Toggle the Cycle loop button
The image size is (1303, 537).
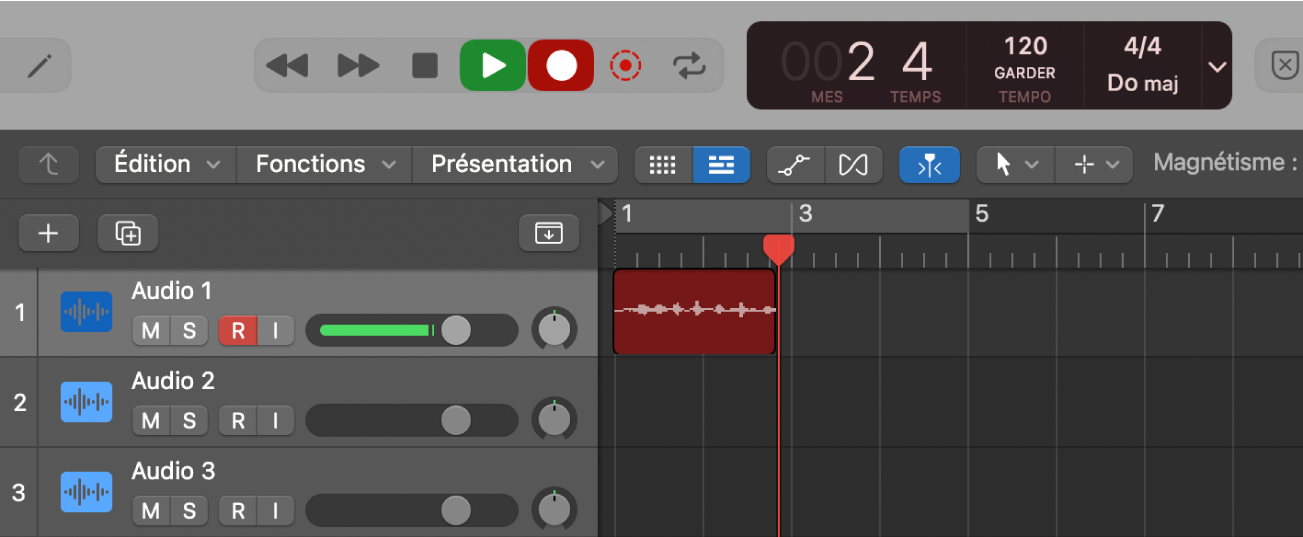pyautogui.click(x=688, y=66)
